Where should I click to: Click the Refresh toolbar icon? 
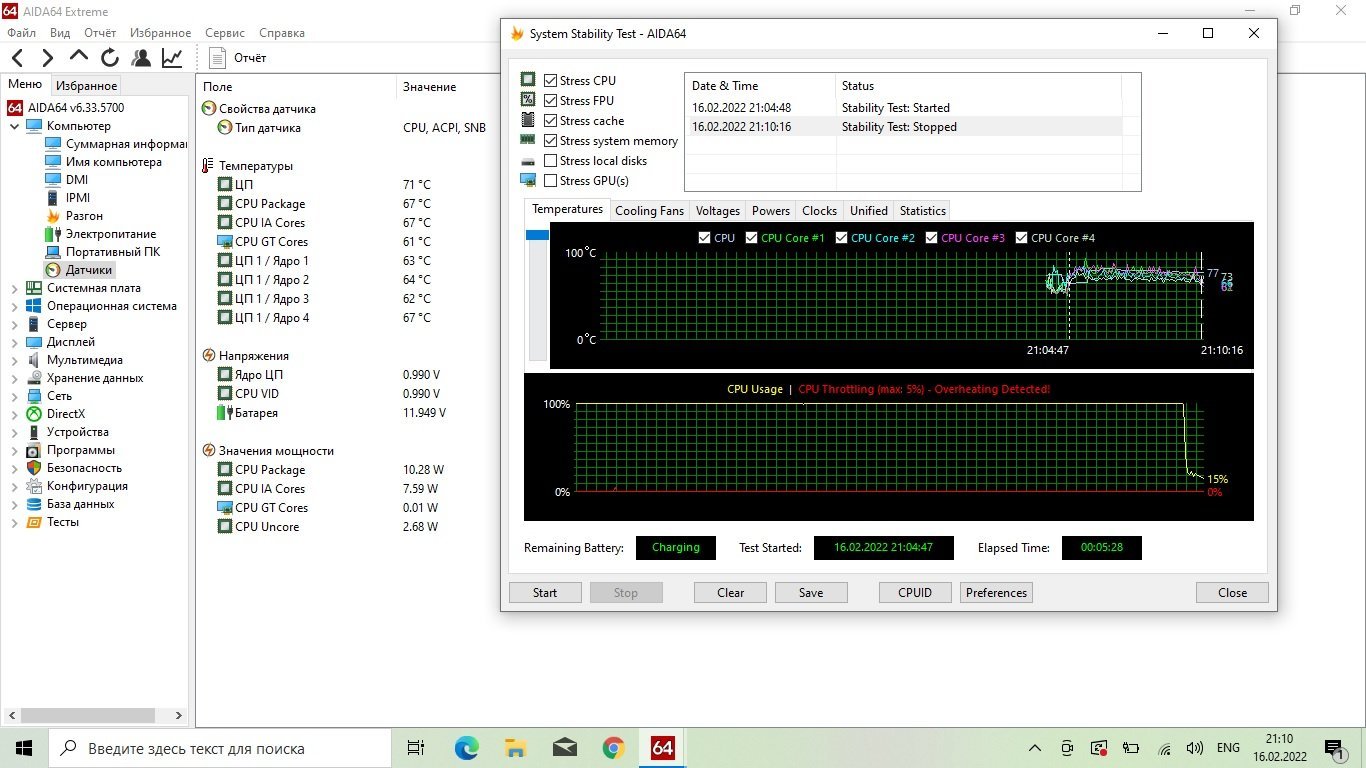[110, 58]
